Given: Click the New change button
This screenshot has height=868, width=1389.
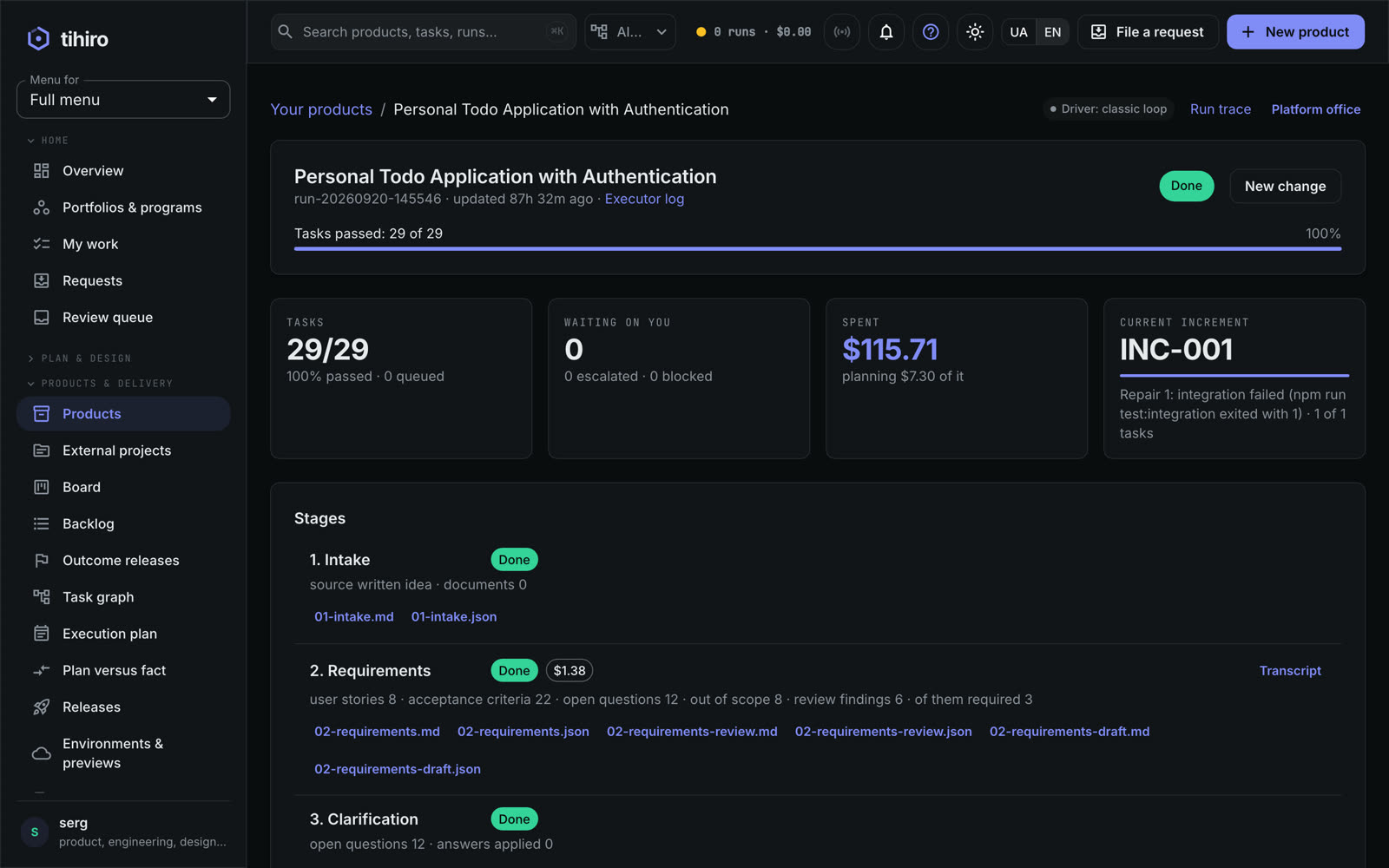Looking at the screenshot, I should pos(1285,186).
